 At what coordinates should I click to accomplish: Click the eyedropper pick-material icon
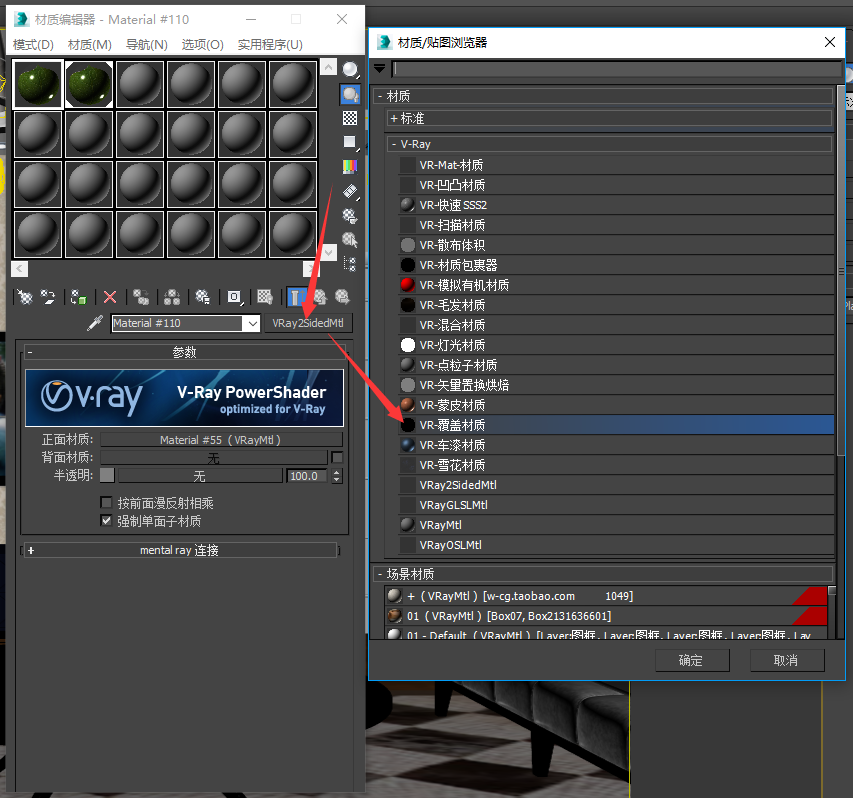(95, 323)
